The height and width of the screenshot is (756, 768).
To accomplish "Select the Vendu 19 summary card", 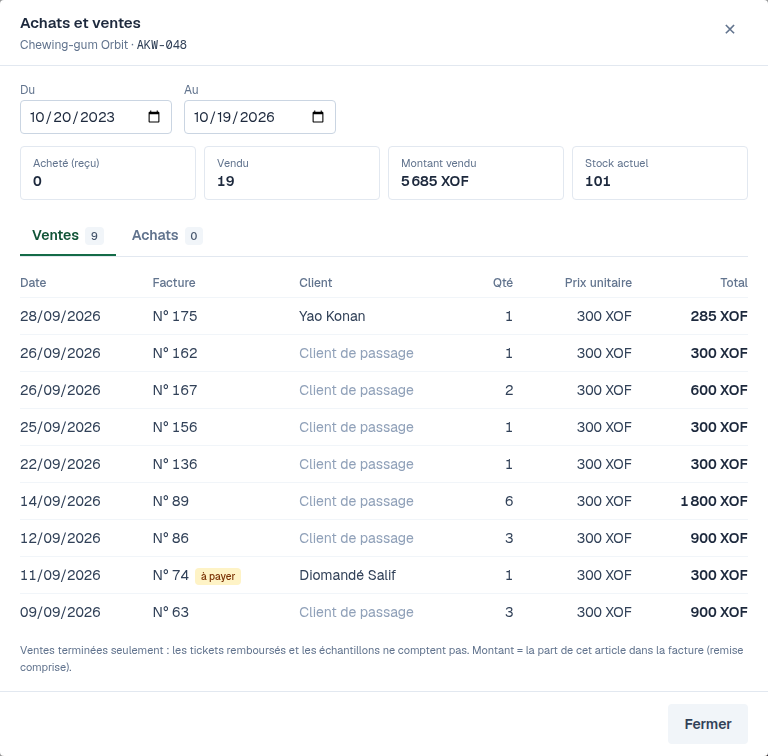I will (x=292, y=173).
